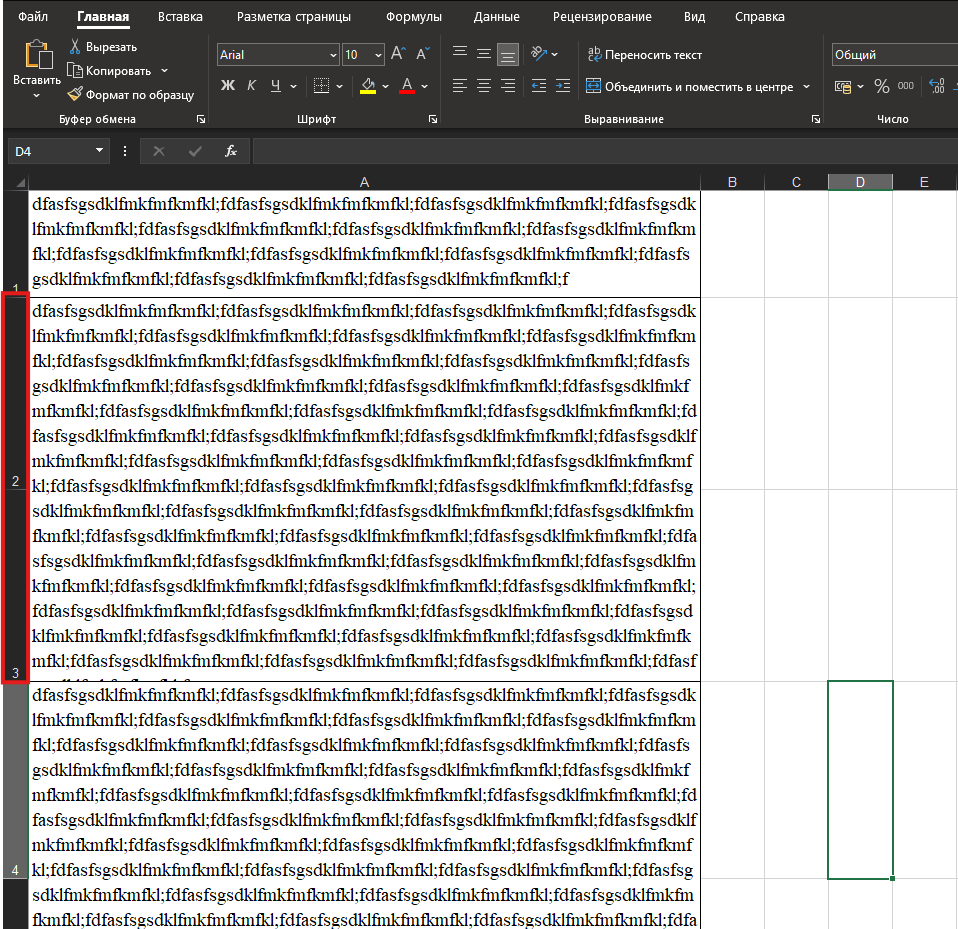Switch to Разметка страницы tab
The height and width of the screenshot is (929, 958).
pos(294,16)
